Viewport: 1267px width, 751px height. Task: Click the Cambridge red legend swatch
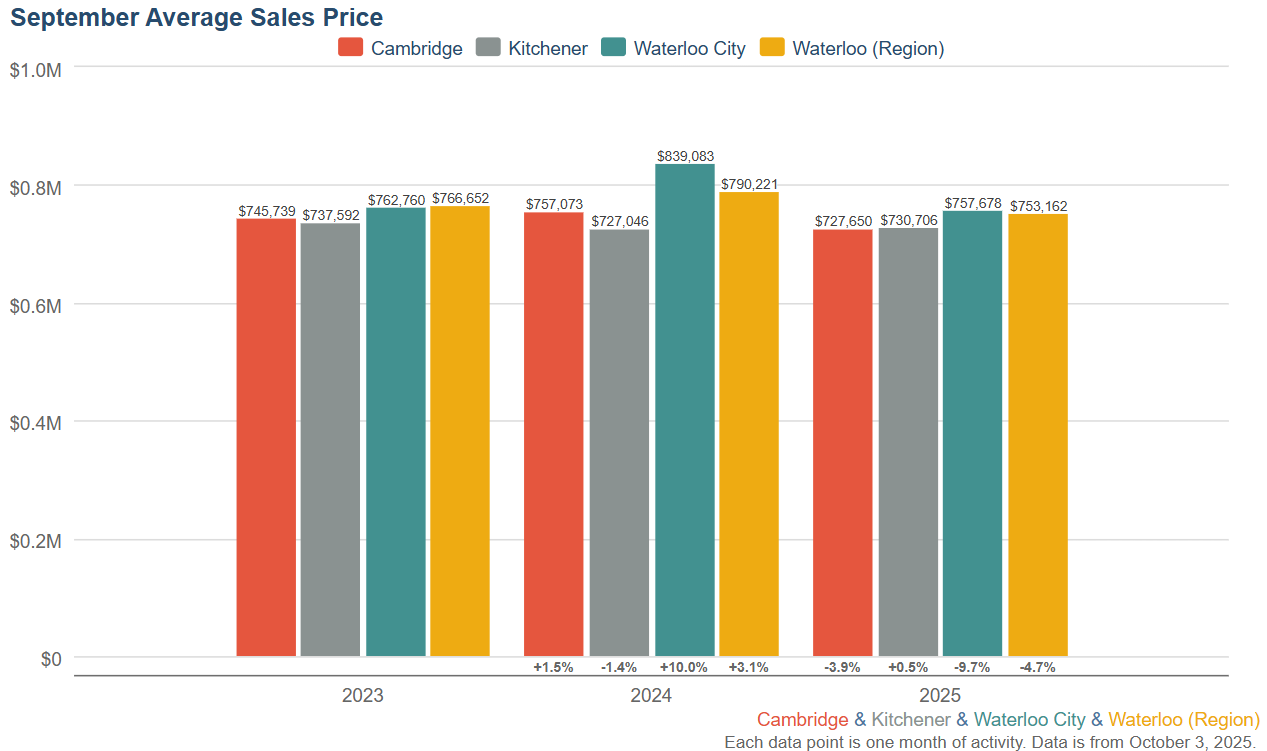351,48
